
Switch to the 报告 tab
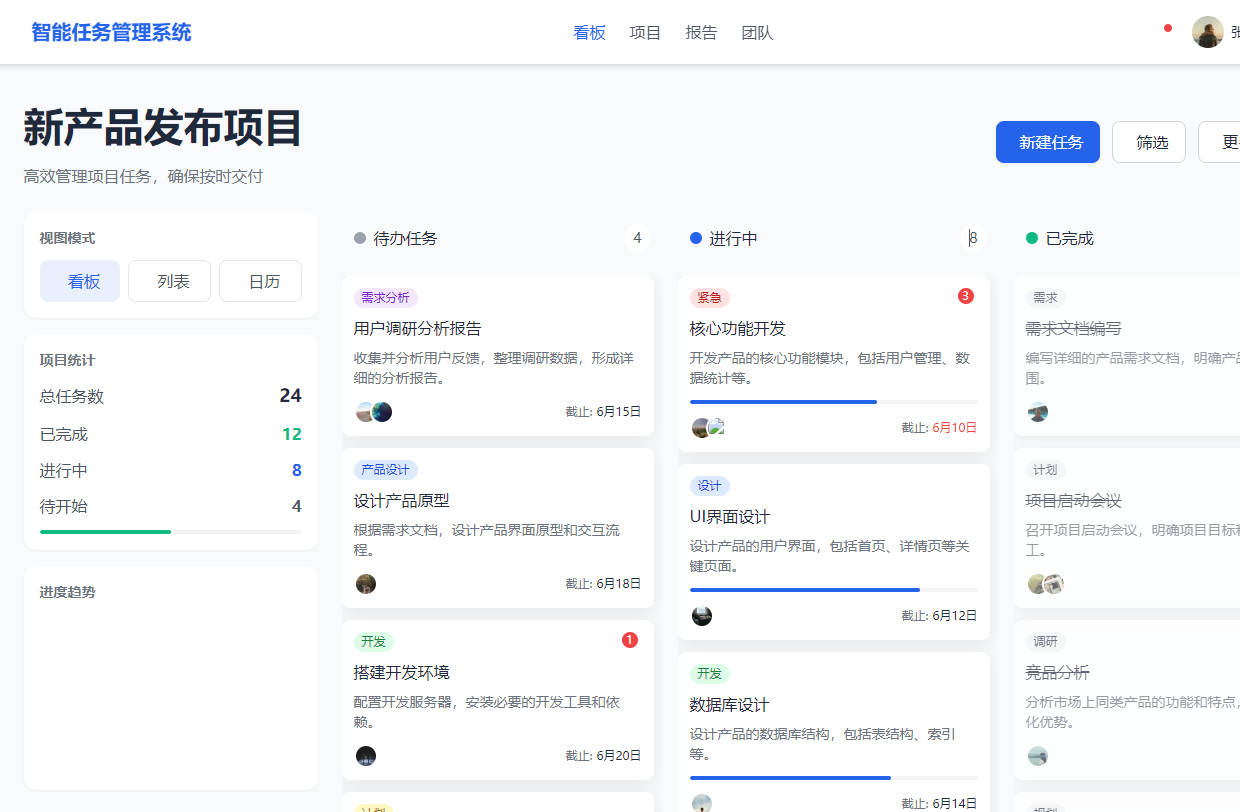point(701,32)
